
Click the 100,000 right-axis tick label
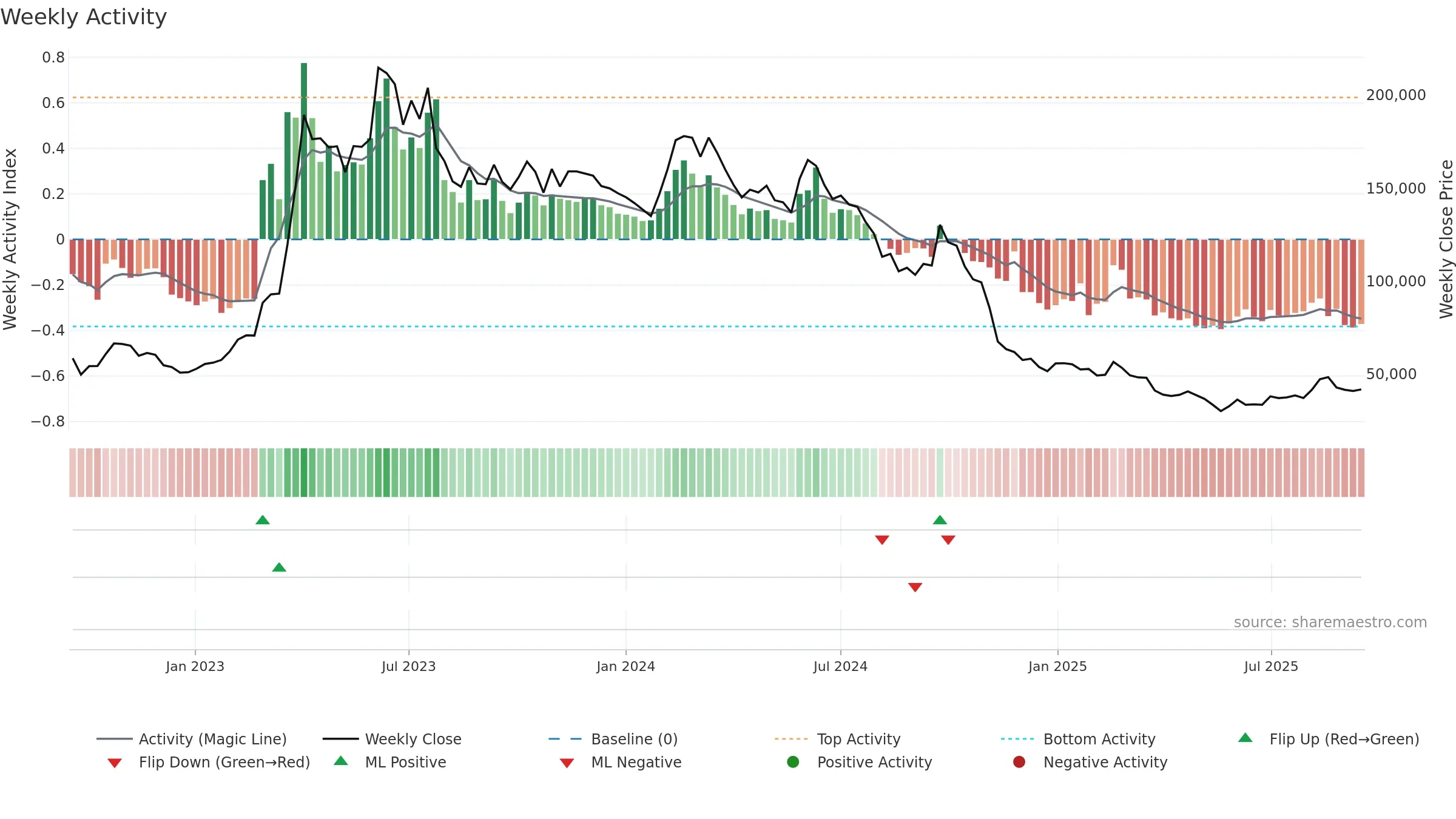(x=1396, y=281)
